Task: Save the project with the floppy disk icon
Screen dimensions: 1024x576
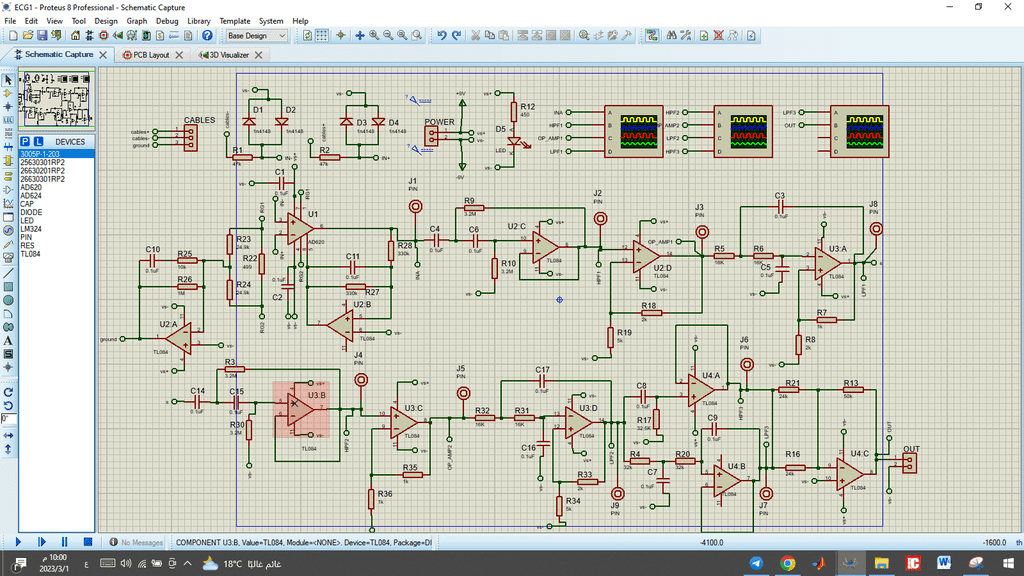Action: (x=42, y=36)
